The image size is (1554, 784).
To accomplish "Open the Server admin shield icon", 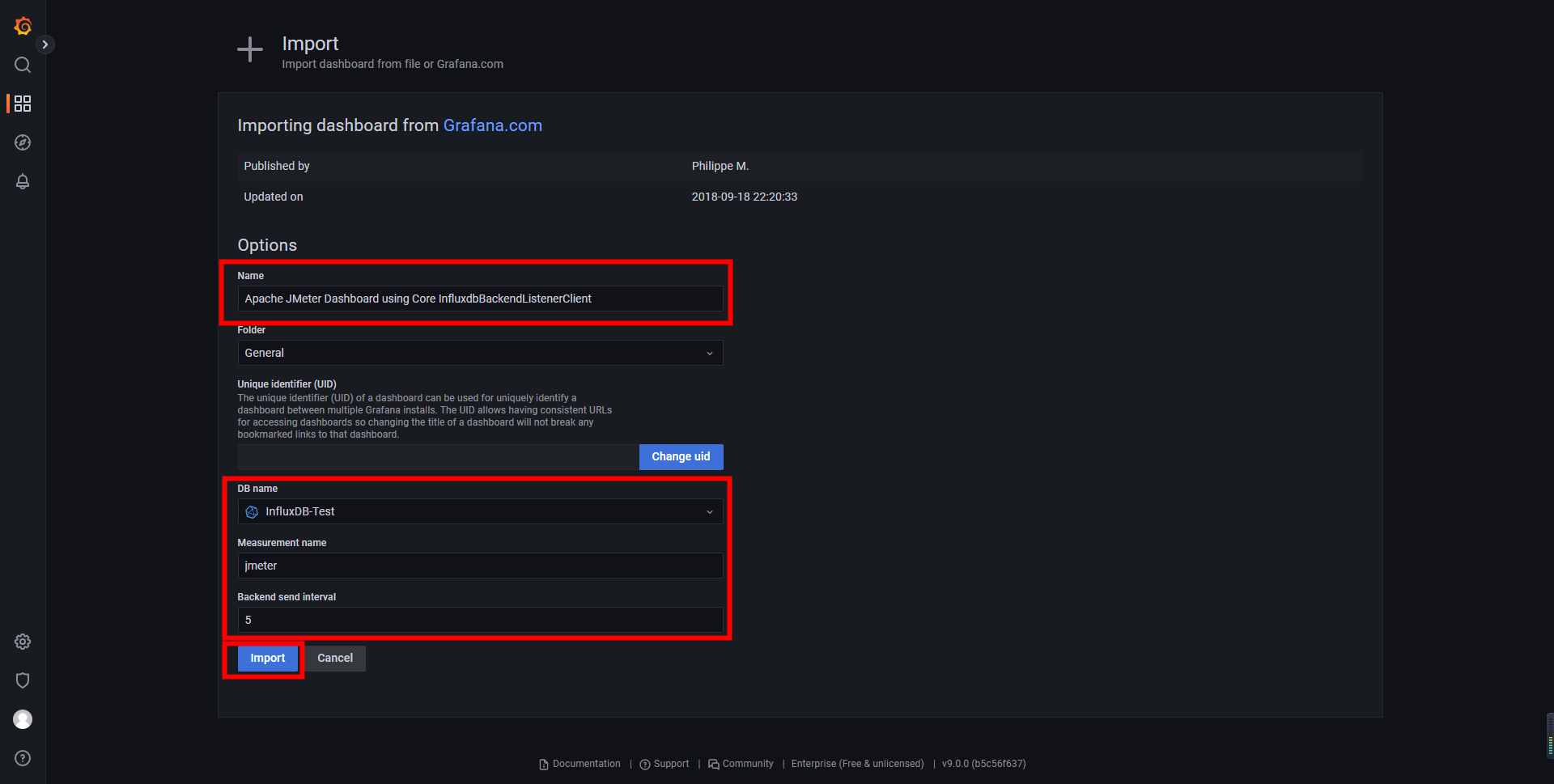I will (x=23, y=680).
